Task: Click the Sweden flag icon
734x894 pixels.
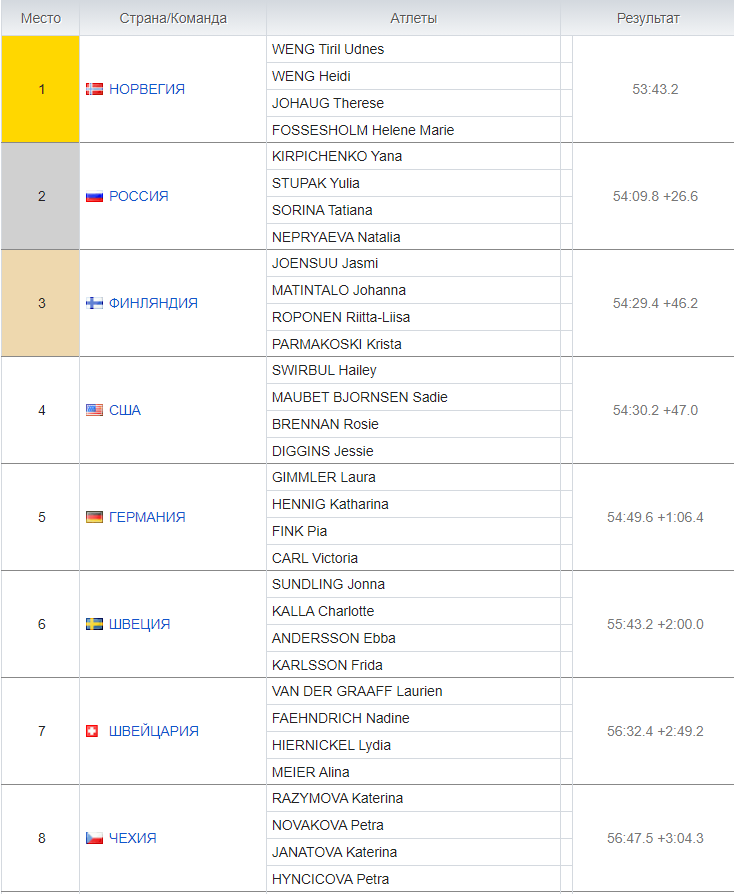Action: (94, 624)
